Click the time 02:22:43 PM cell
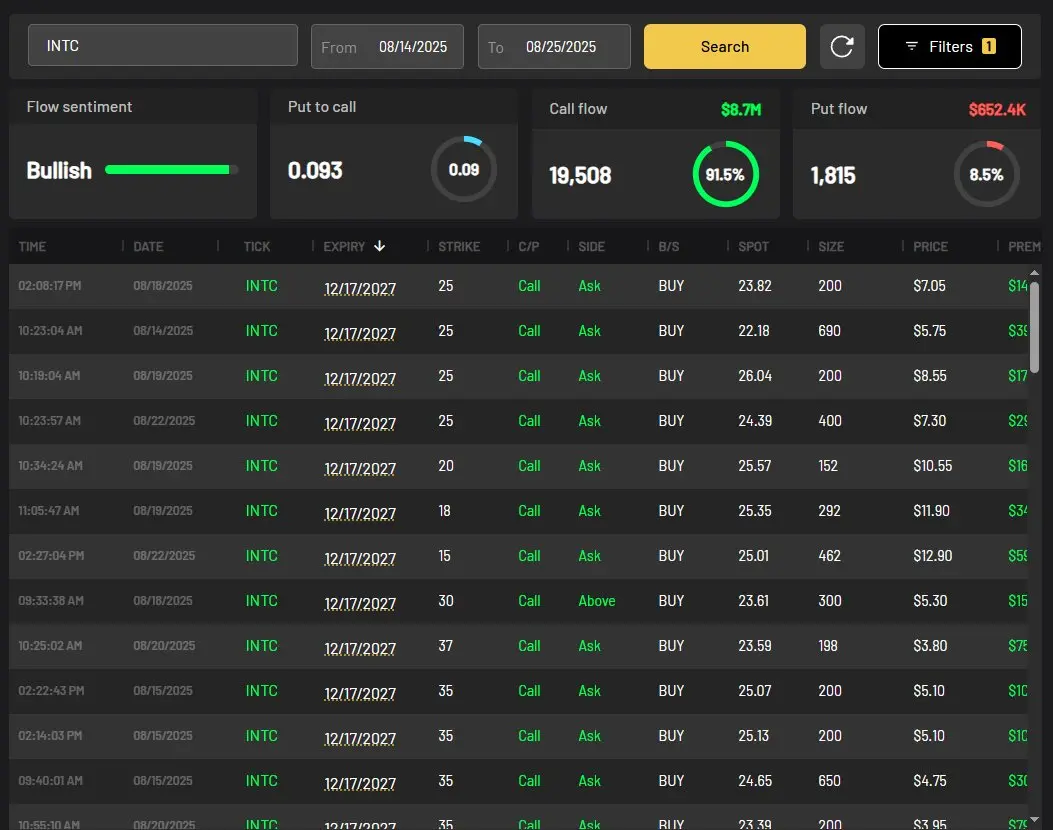Screen dimensions: 1053x830 pyautogui.click(x=51, y=690)
